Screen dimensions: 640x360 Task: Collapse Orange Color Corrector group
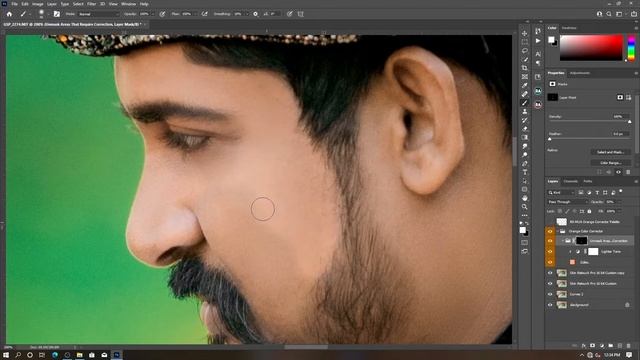[558, 231]
